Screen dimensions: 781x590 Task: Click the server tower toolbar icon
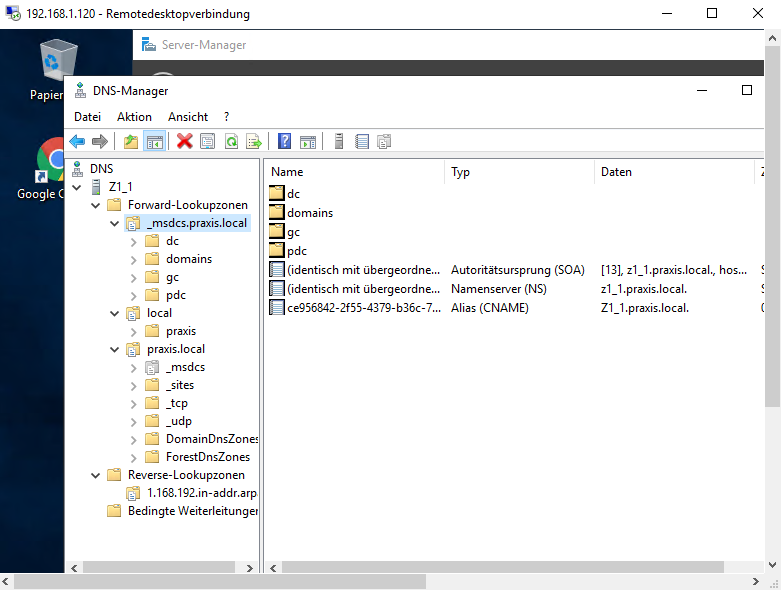[x=339, y=141]
